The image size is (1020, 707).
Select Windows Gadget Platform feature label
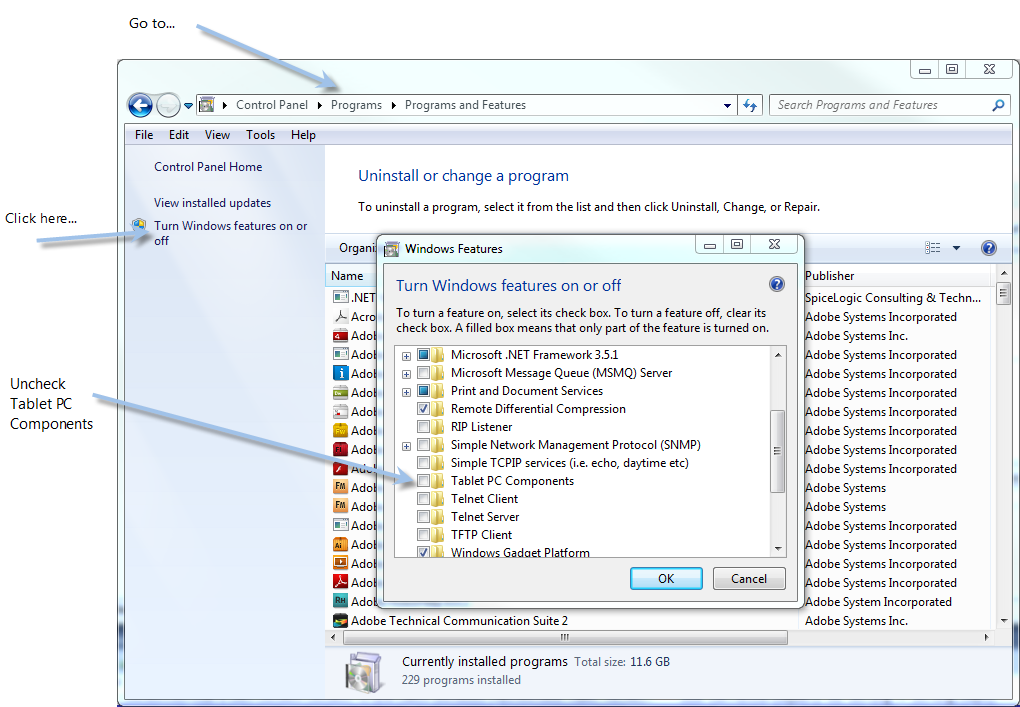(520, 552)
